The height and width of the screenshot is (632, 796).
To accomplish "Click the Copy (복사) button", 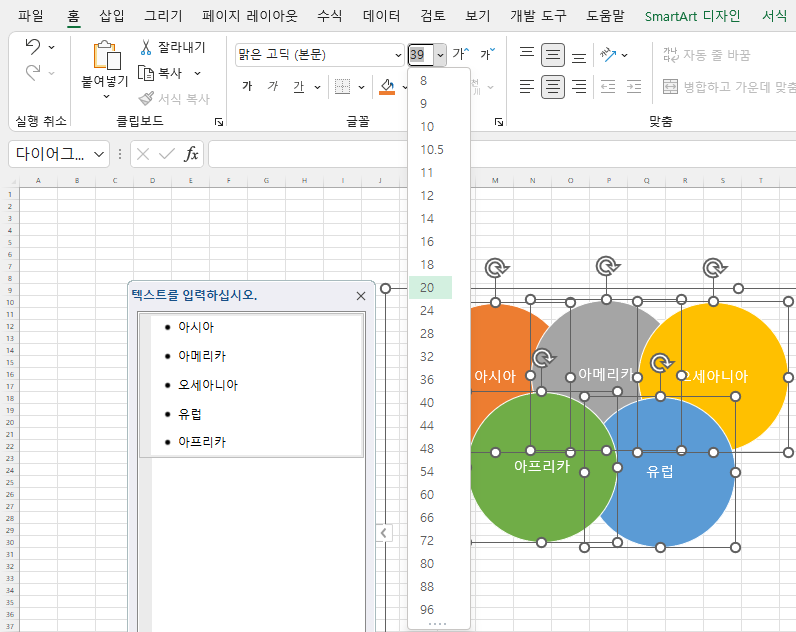I will pyautogui.click(x=160, y=73).
